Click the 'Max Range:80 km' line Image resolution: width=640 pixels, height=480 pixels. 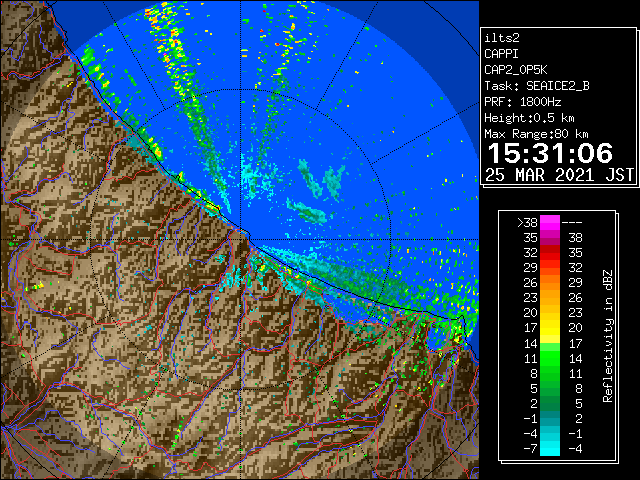click(536, 134)
